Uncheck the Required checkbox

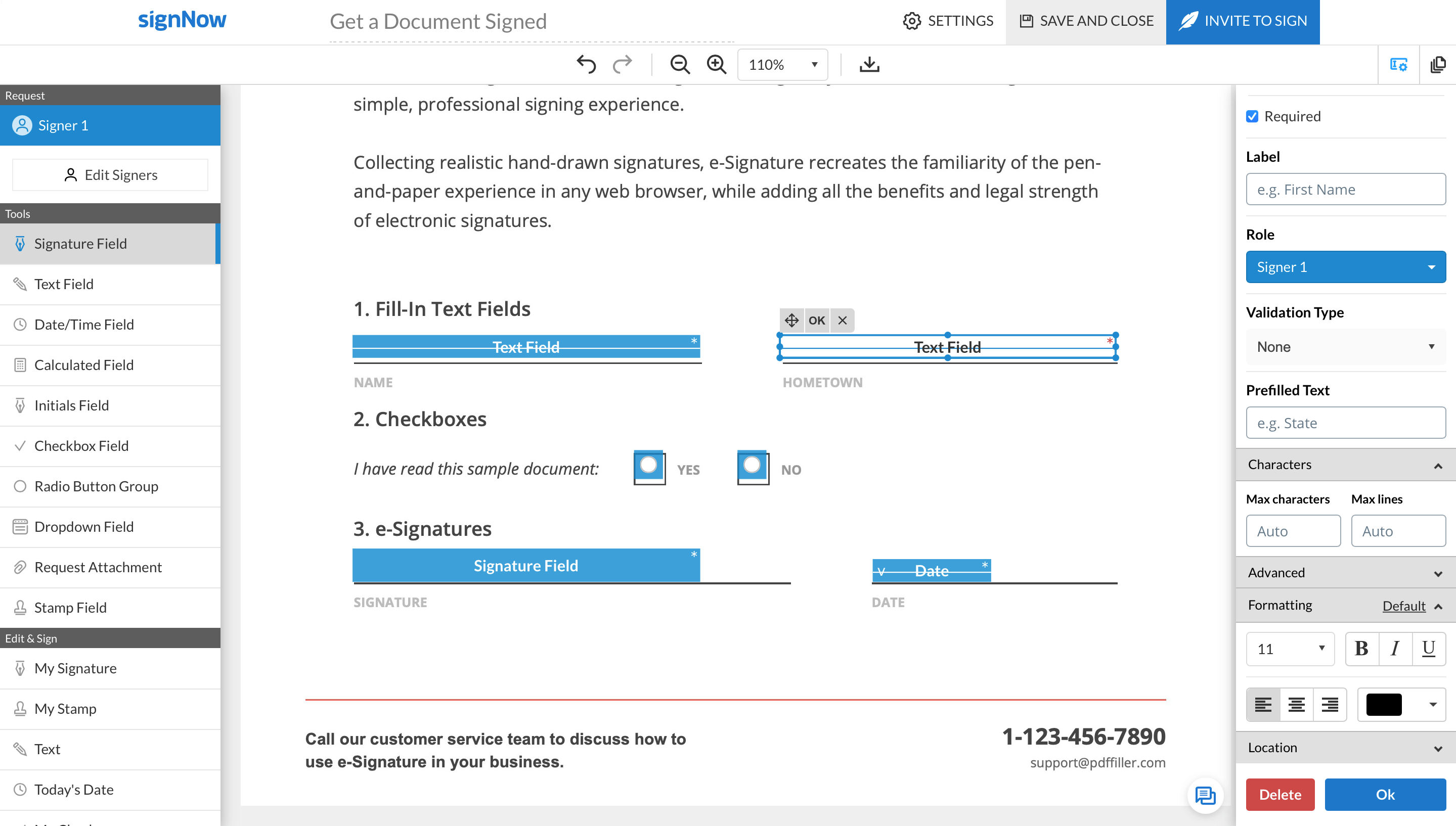[1252, 116]
